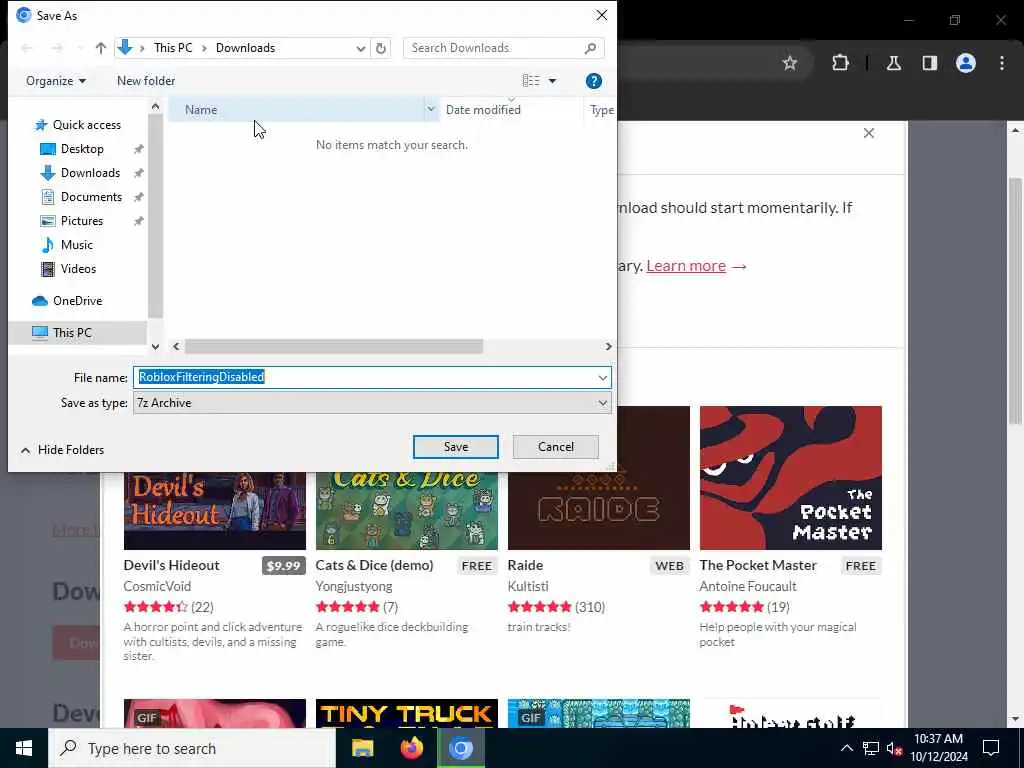Image resolution: width=1024 pixels, height=768 pixels.
Task: Select OneDrive in navigation pane
Action: 77,300
